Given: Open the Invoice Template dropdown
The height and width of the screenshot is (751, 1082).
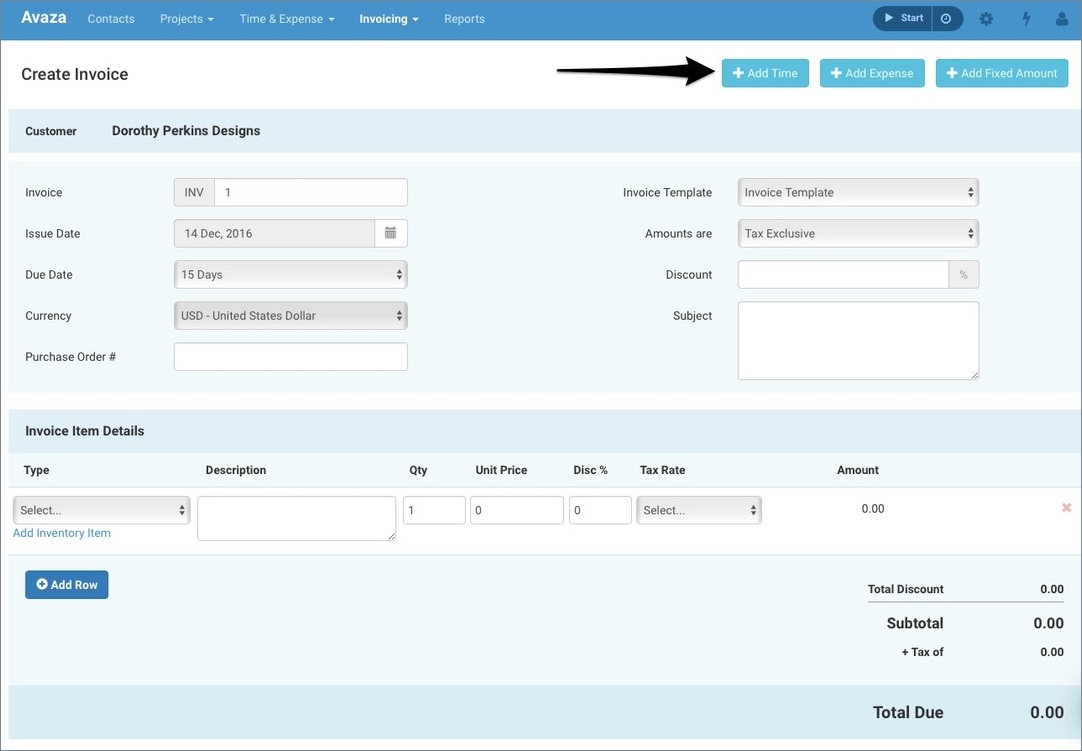Looking at the screenshot, I should tap(857, 191).
